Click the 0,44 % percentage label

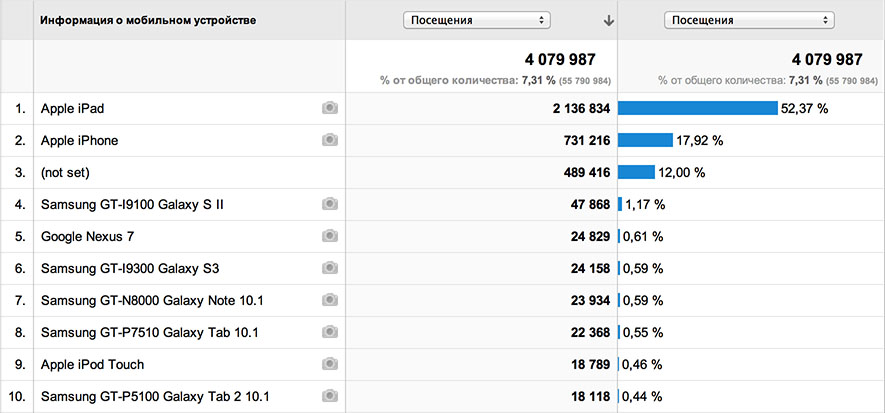pos(642,397)
